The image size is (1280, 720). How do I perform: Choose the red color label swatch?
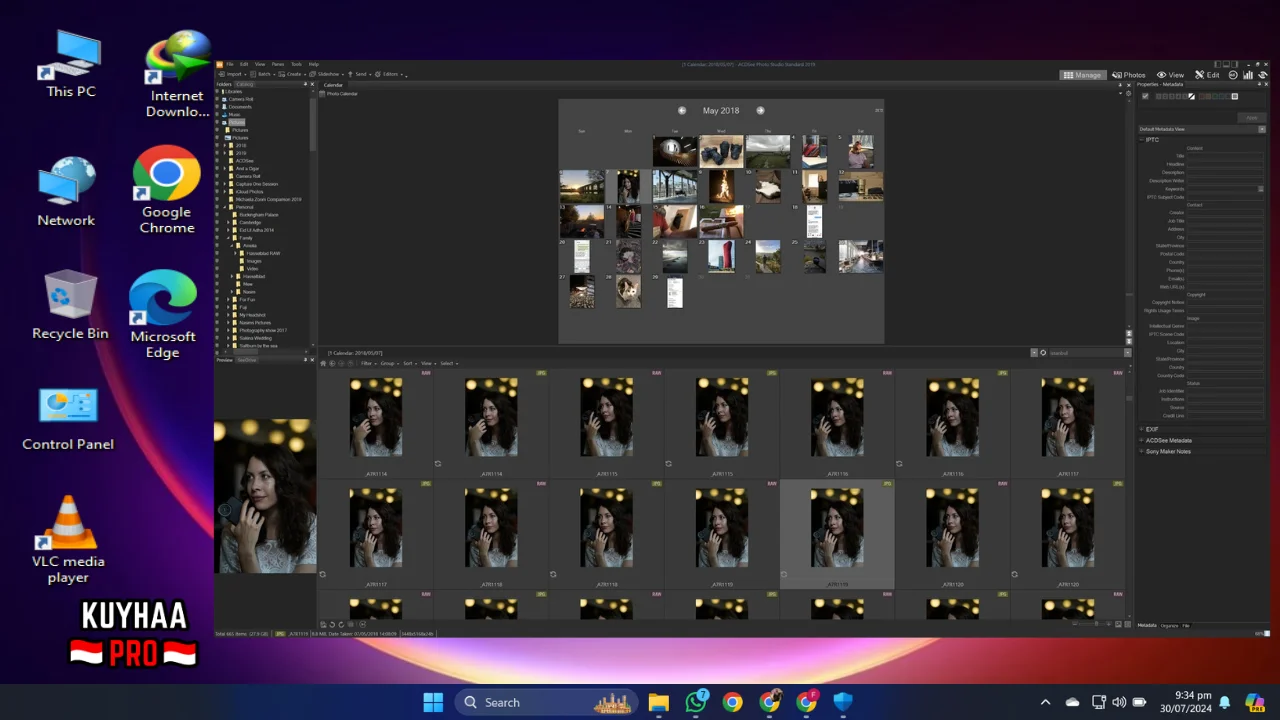tap(1201, 96)
